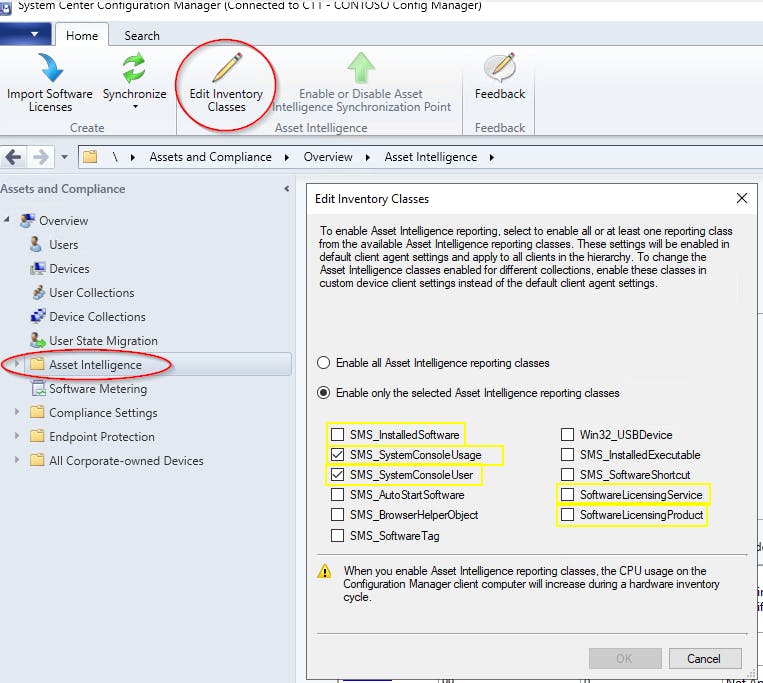The image size is (763, 683).
Task: Check the SMS_AutoStartSoftware checkbox
Action: [x=337, y=494]
